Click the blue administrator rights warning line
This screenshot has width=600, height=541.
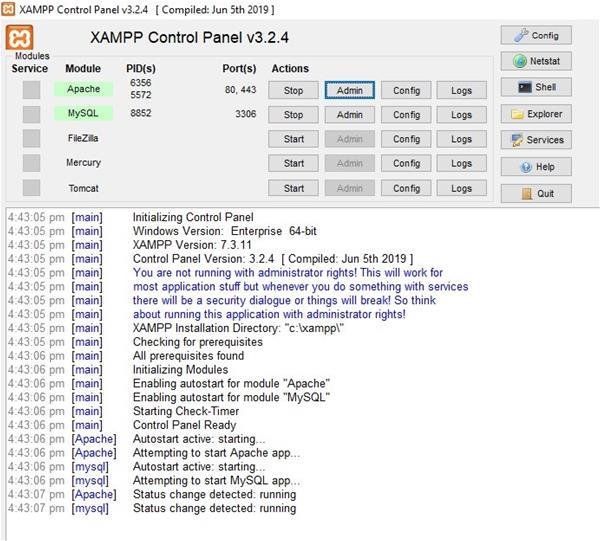coord(288,273)
